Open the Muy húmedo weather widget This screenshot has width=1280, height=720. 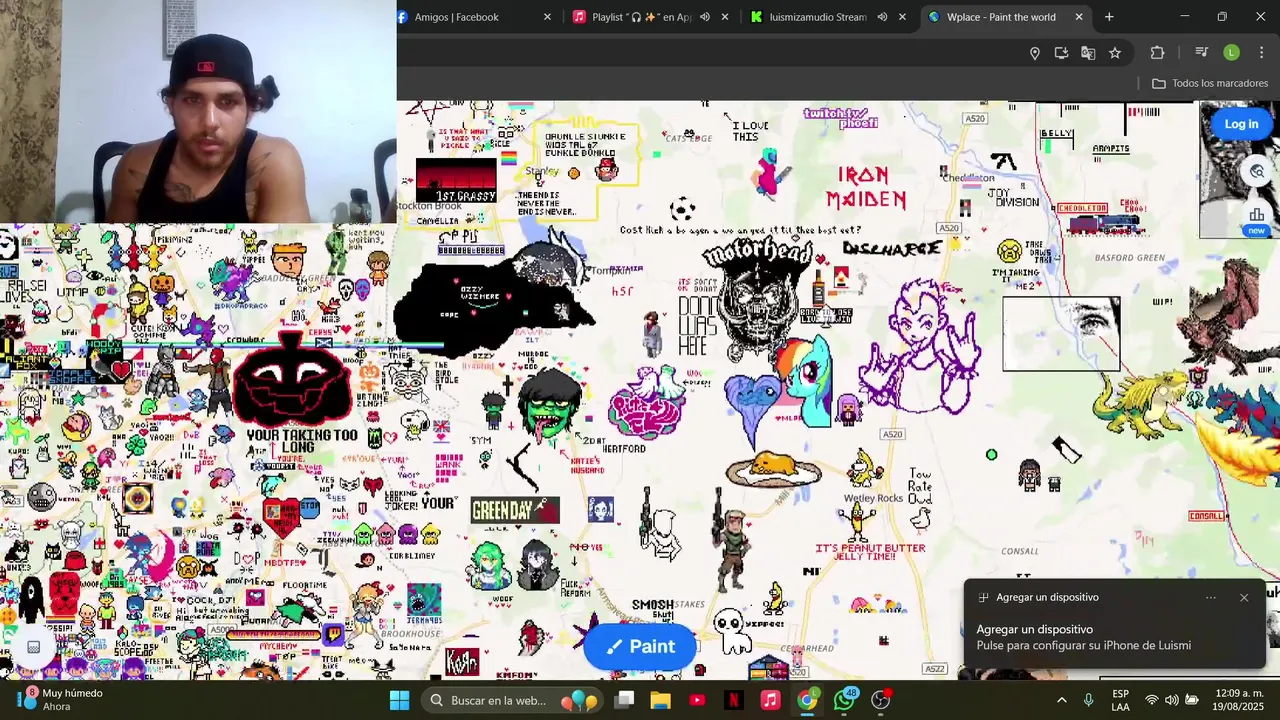click(x=62, y=700)
